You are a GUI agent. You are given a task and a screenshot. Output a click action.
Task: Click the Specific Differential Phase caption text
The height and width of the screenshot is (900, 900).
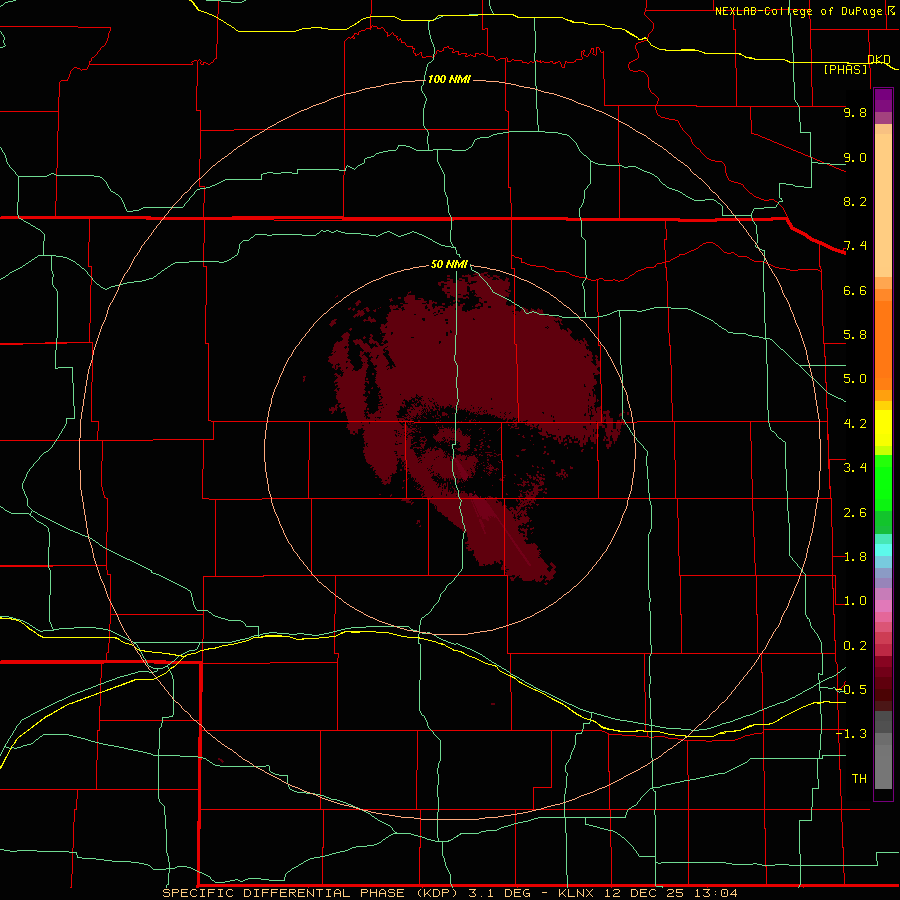[x=449, y=893]
